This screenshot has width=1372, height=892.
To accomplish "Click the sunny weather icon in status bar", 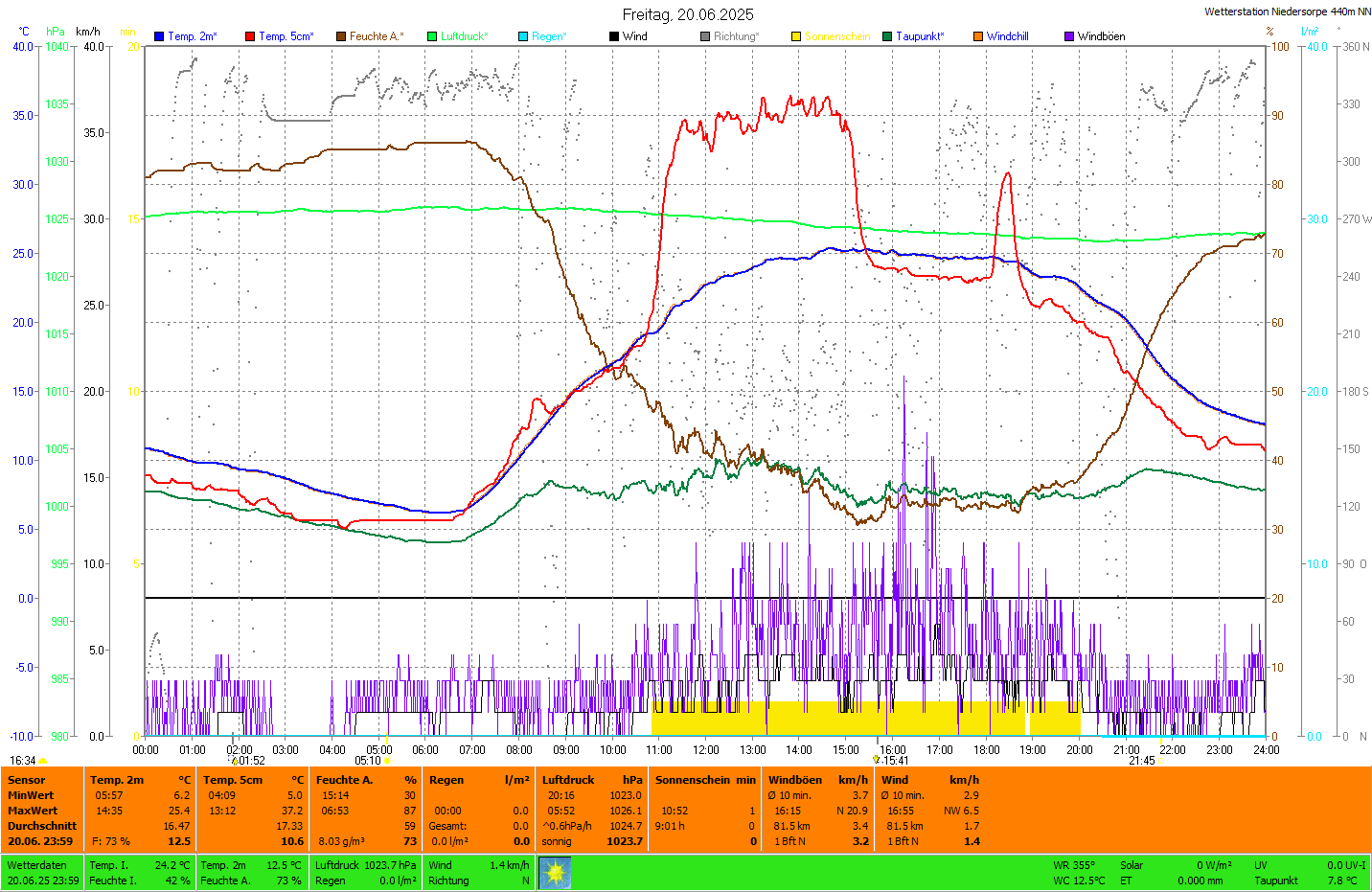I will click(x=555, y=873).
